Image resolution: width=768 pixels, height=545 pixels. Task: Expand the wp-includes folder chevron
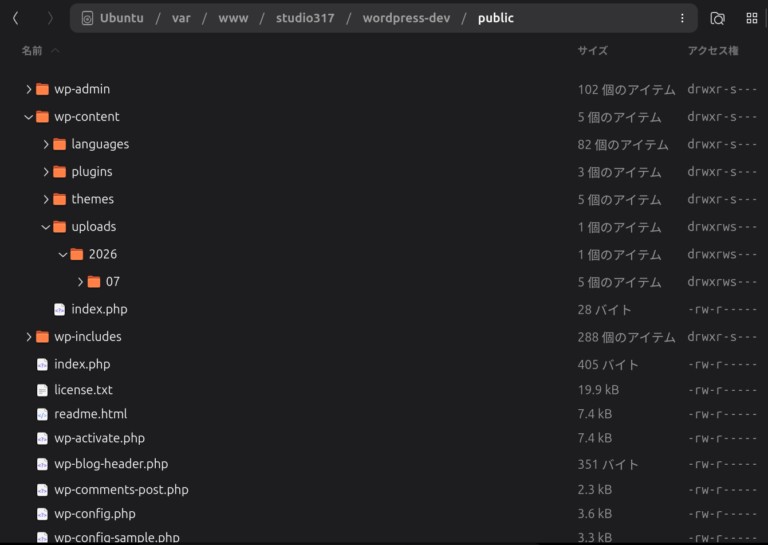pyautogui.click(x=28, y=336)
